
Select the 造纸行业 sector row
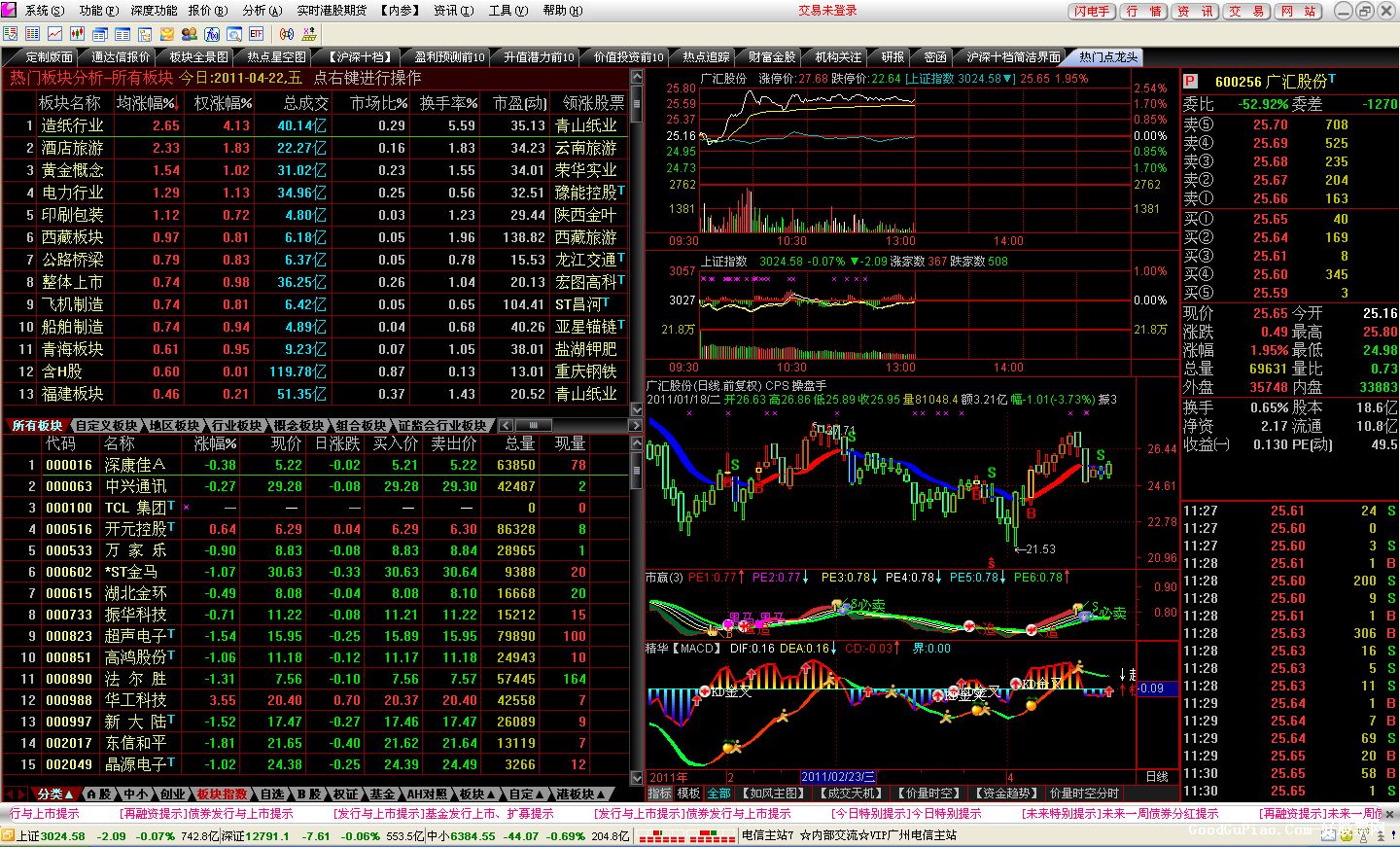(x=314, y=125)
